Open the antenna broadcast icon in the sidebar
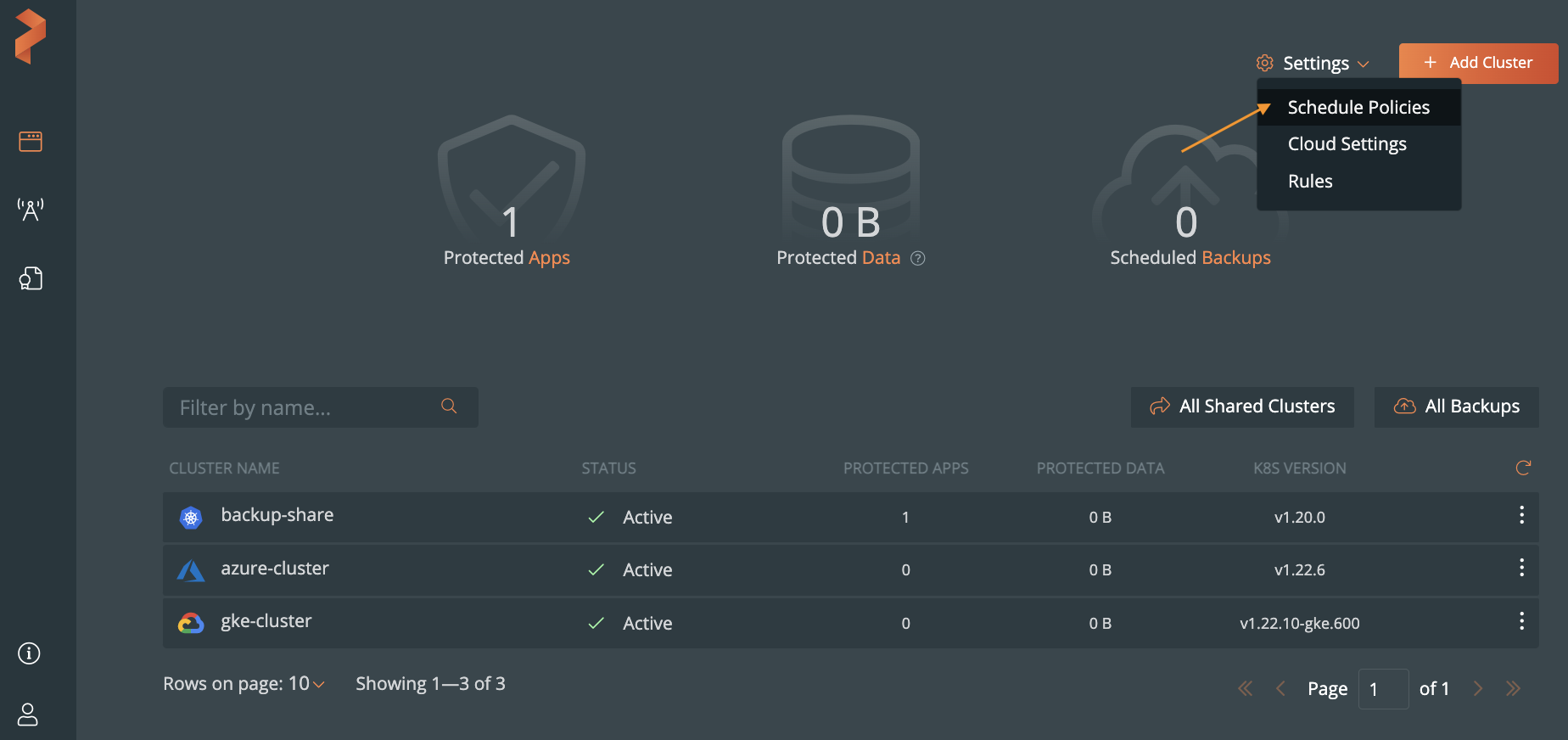This screenshot has height=740, width=1568. (31, 209)
